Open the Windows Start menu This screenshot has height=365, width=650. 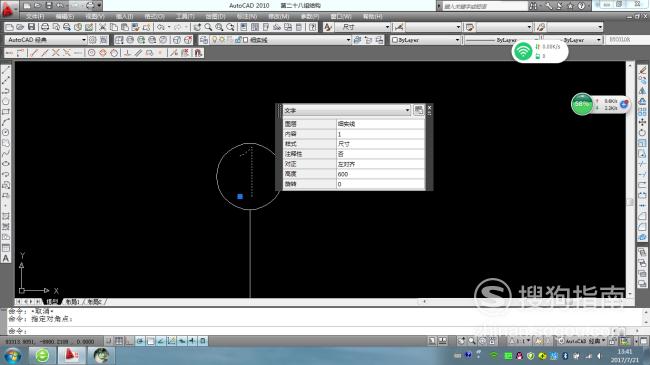pyautogui.click(x=13, y=355)
